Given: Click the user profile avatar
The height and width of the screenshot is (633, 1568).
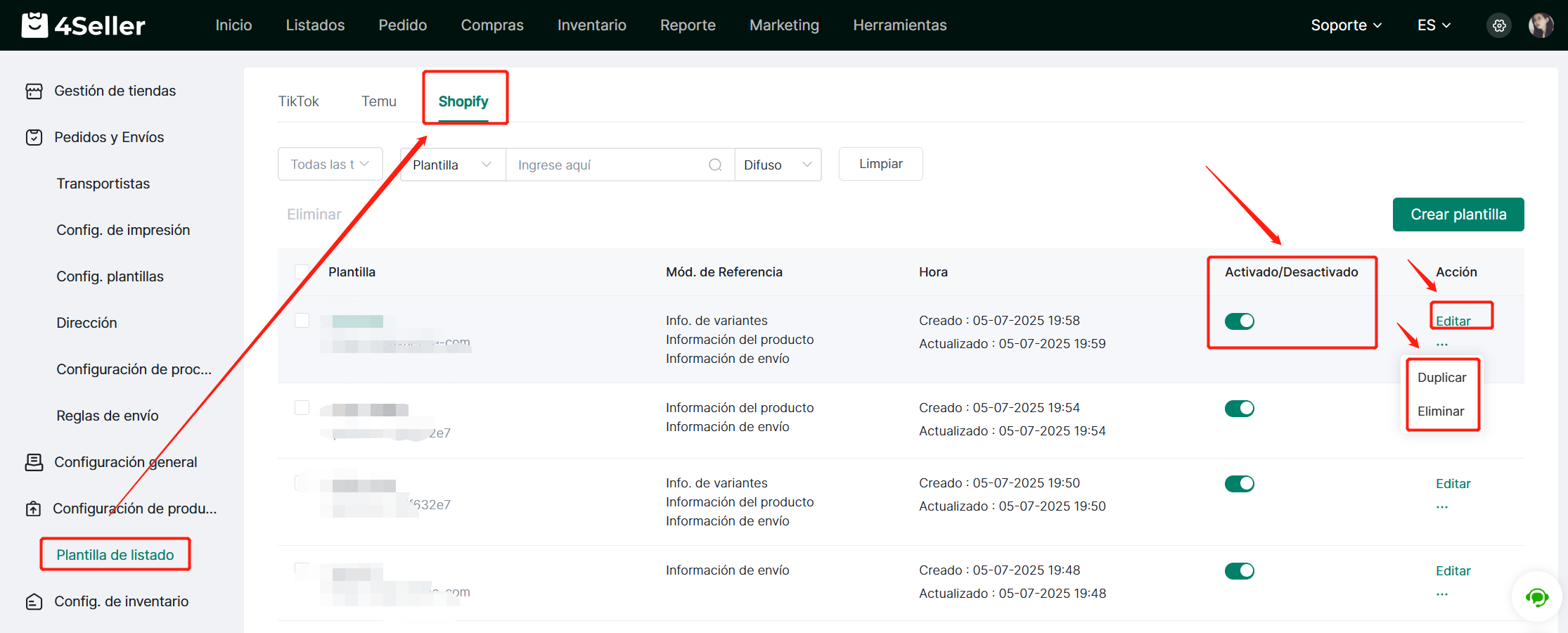Looking at the screenshot, I should point(1540,25).
